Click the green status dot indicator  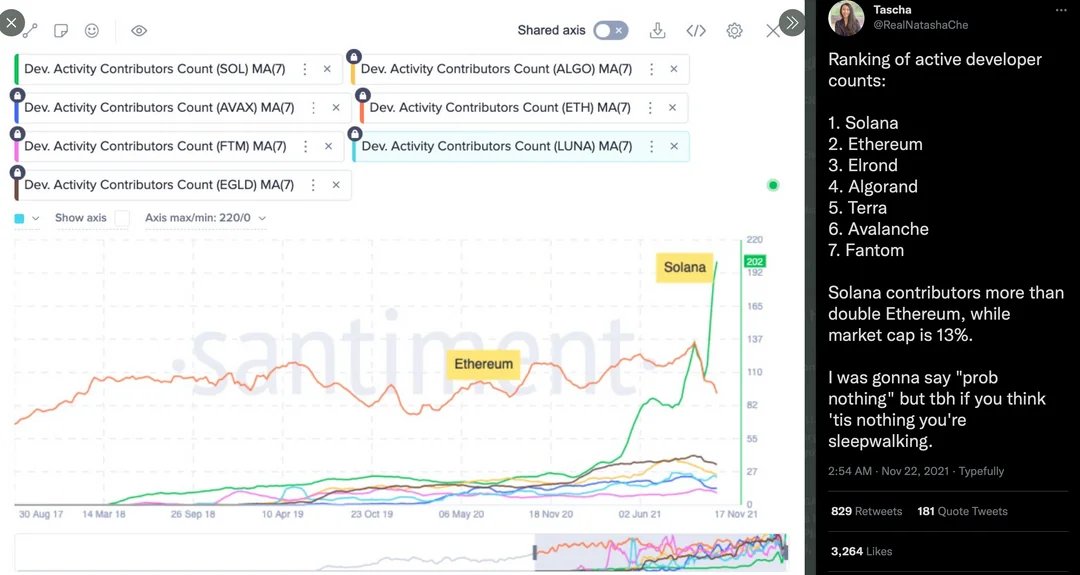click(773, 185)
